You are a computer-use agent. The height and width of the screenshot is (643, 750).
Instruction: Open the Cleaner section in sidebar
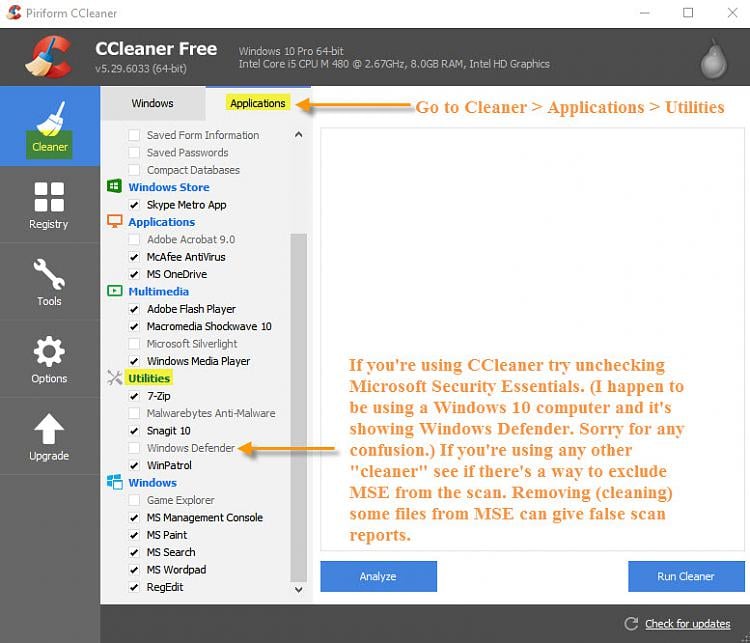coord(50,126)
